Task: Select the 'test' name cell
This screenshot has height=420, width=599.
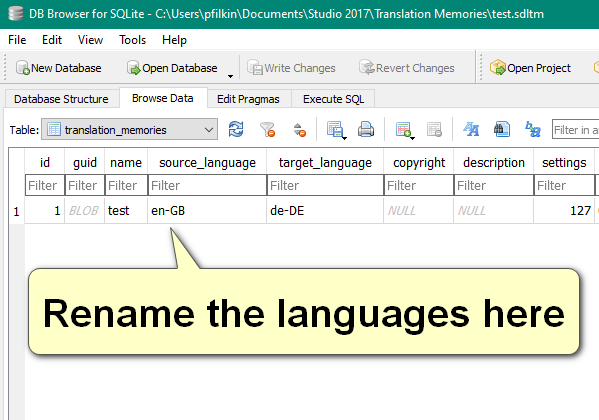Action: click(x=126, y=210)
